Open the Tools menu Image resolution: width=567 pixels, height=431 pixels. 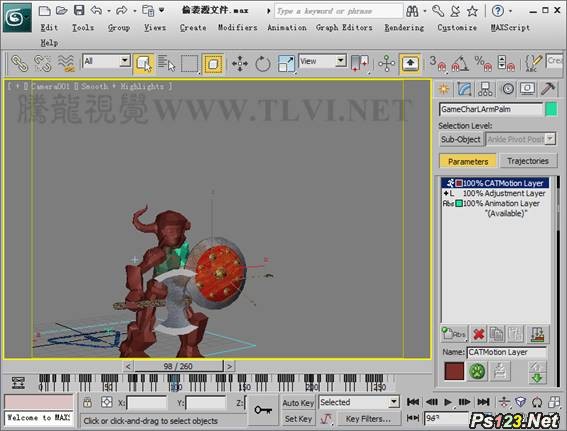[83, 27]
